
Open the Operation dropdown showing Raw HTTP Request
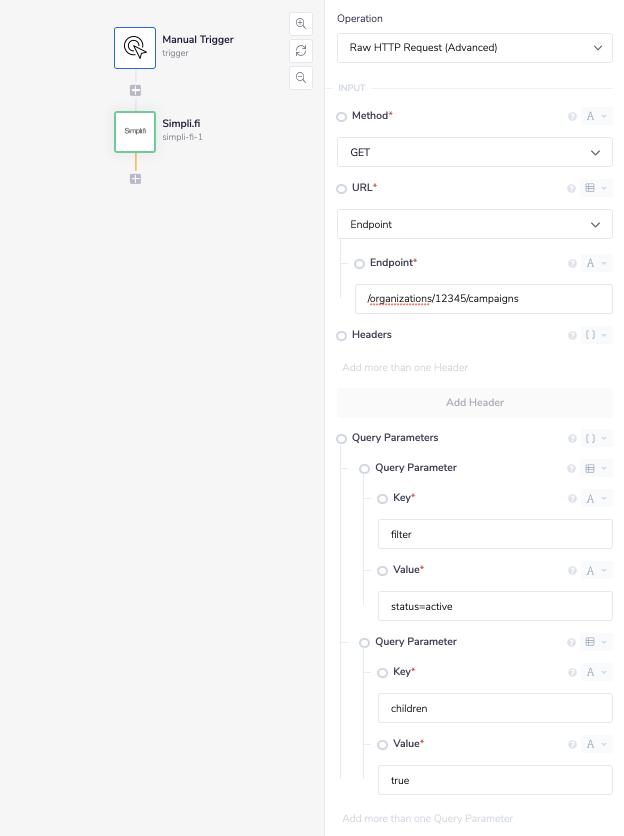click(474, 47)
